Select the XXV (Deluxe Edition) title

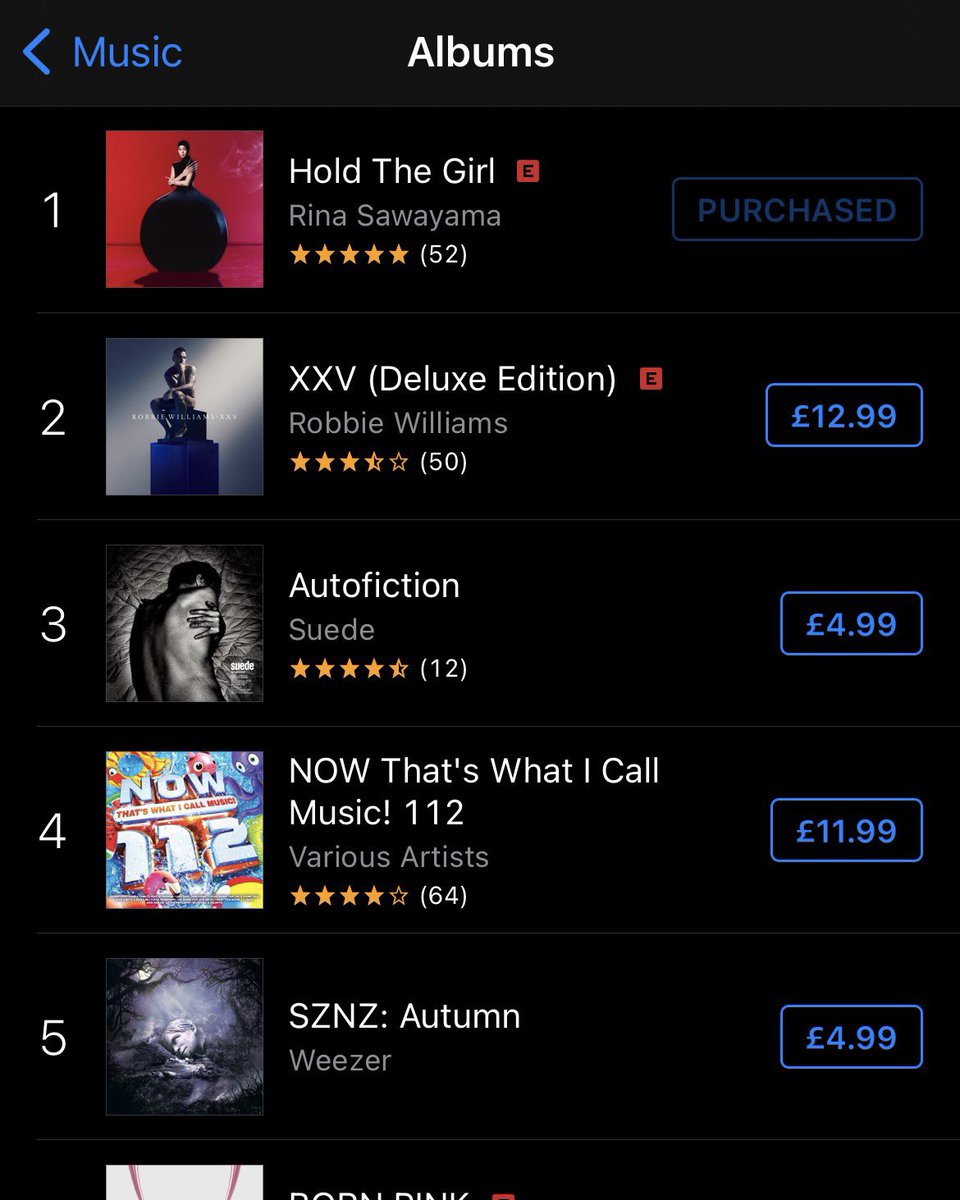pos(453,379)
